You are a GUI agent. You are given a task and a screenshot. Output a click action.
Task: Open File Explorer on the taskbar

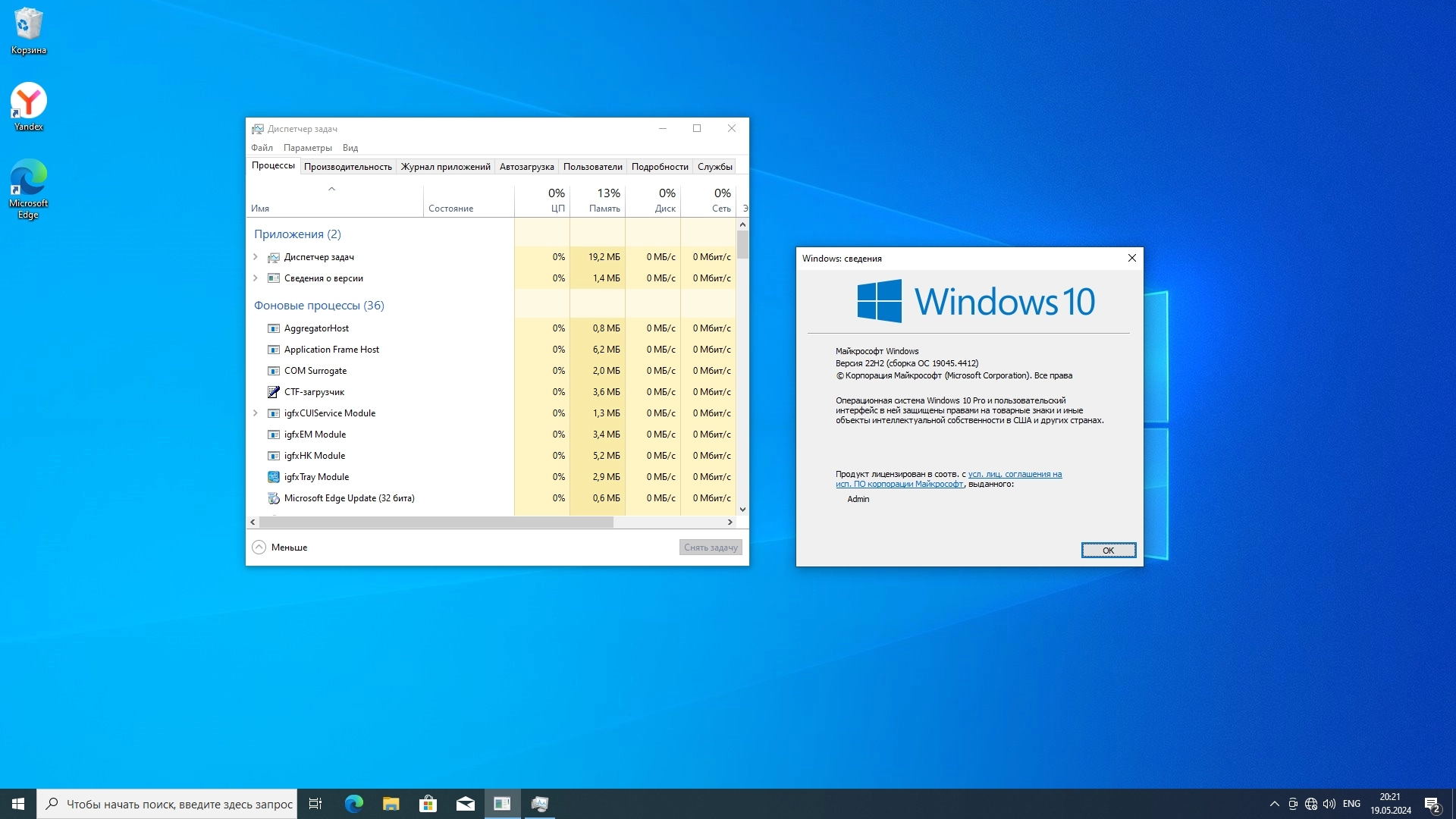pos(391,804)
